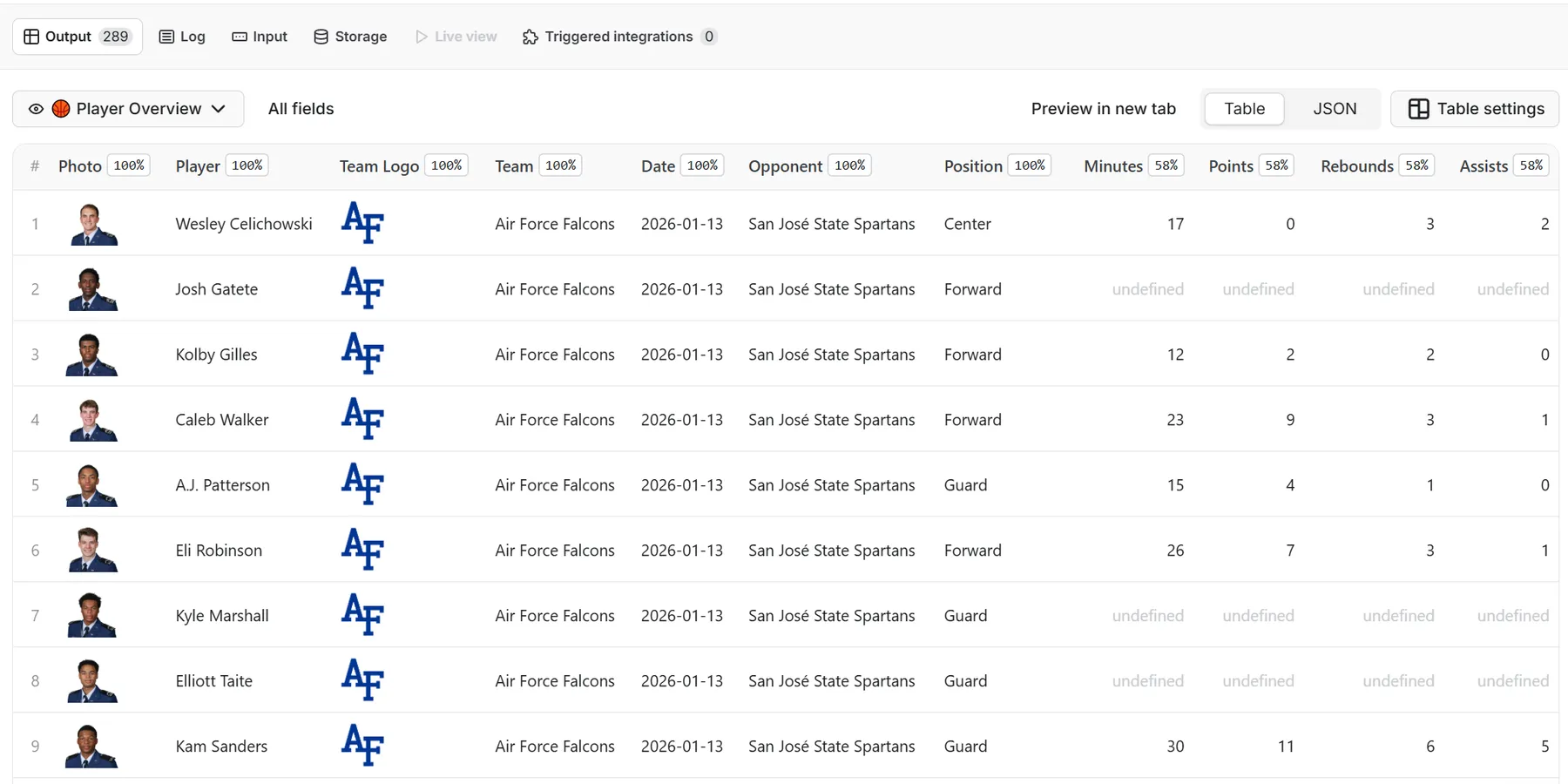Expand the All fields selector

click(x=301, y=108)
